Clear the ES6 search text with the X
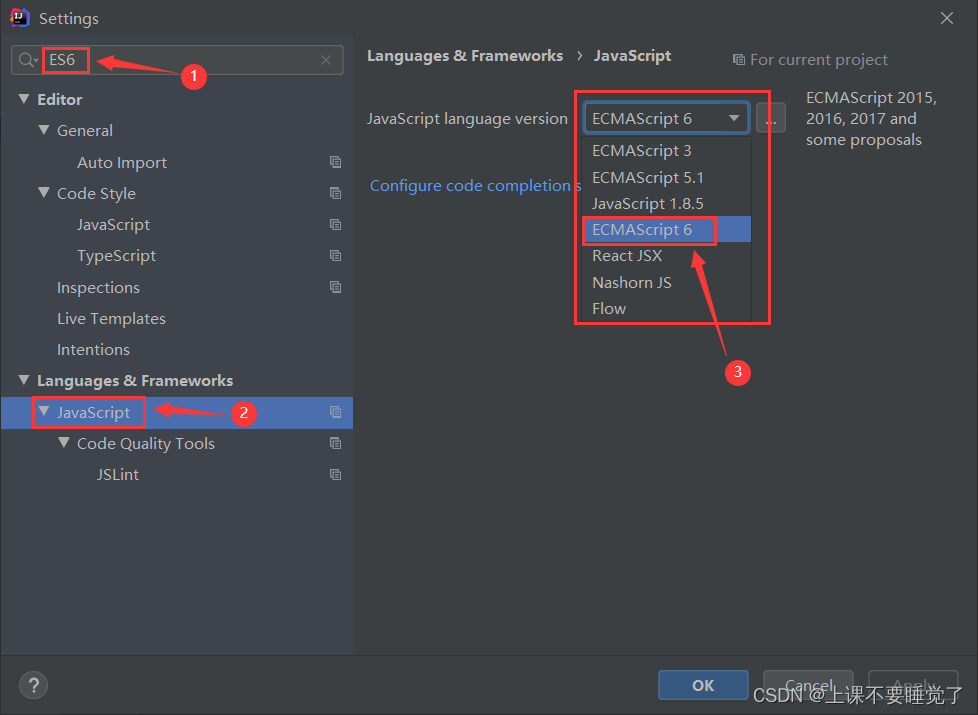978x715 pixels. tap(326, 60)
